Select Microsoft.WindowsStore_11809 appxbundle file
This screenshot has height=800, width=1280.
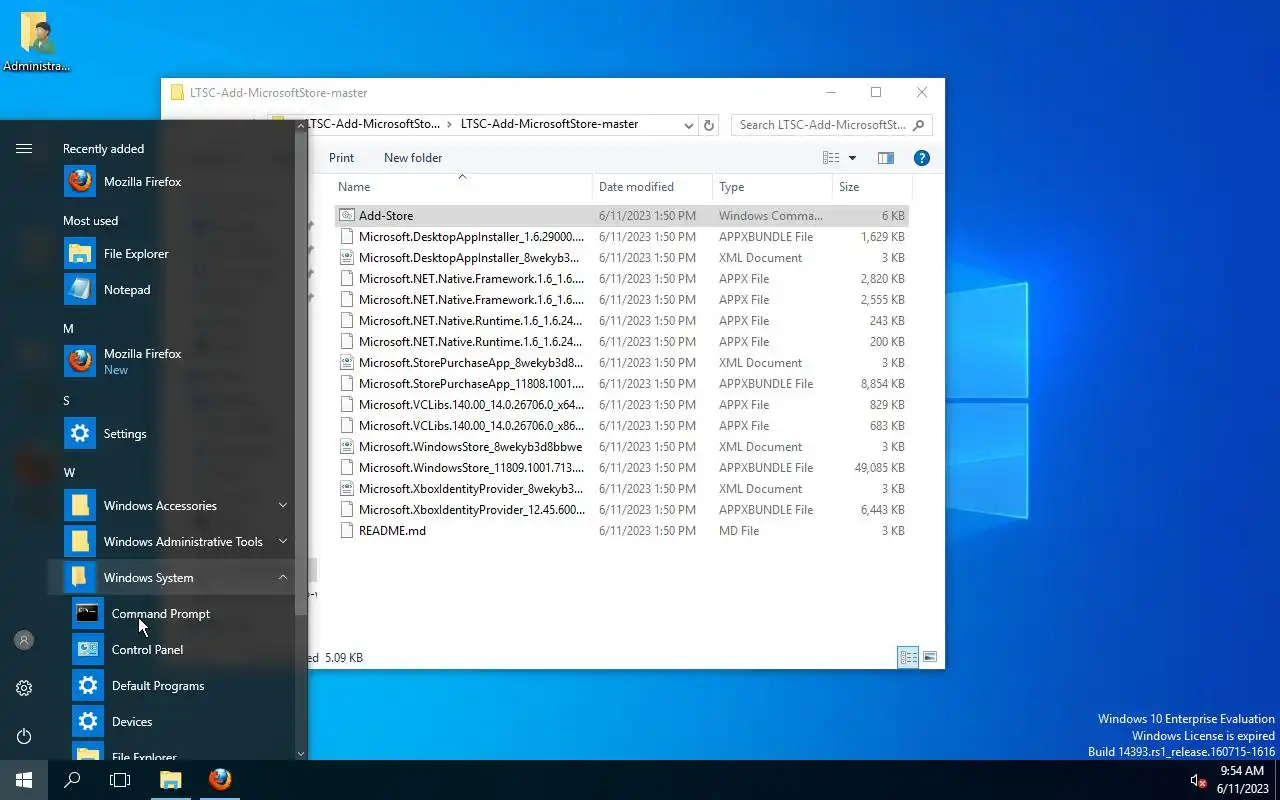tap(621, 468)
